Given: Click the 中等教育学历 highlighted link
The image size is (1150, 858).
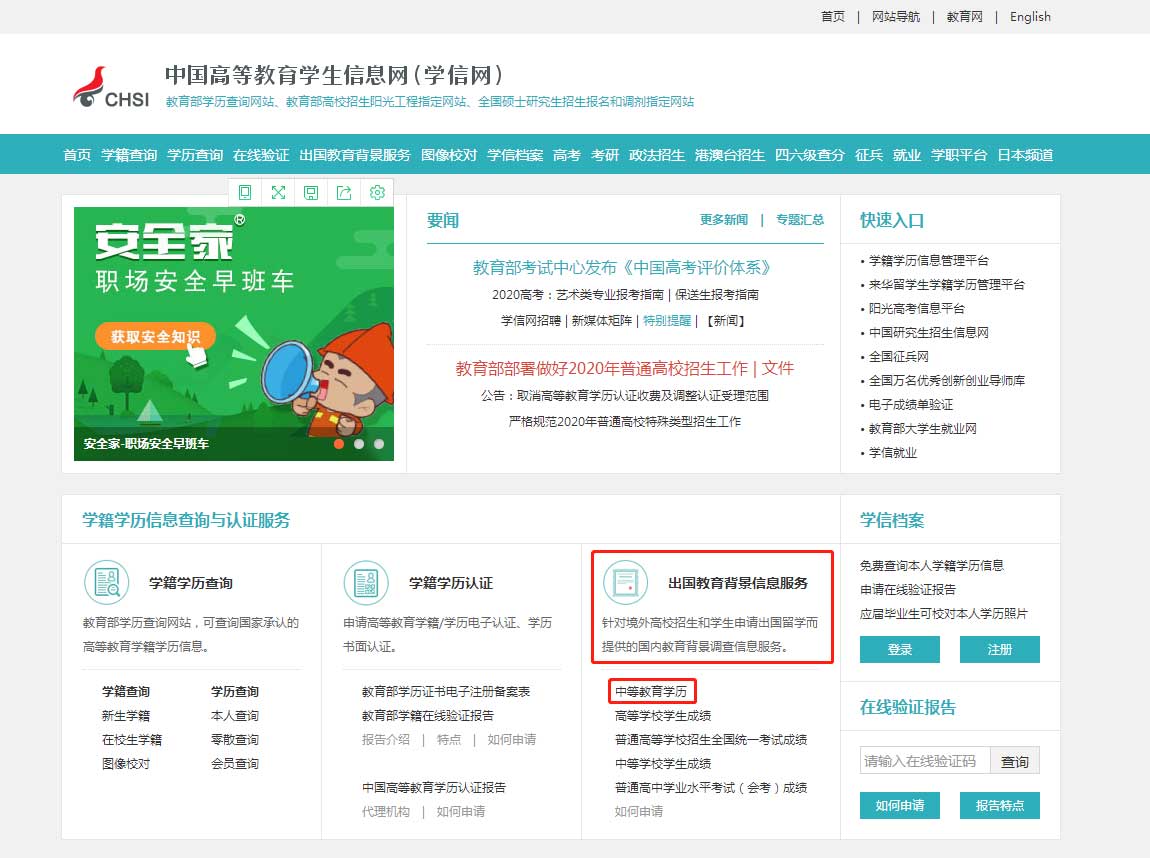Looking at the screenshot, I should click(x=655, y=689).
